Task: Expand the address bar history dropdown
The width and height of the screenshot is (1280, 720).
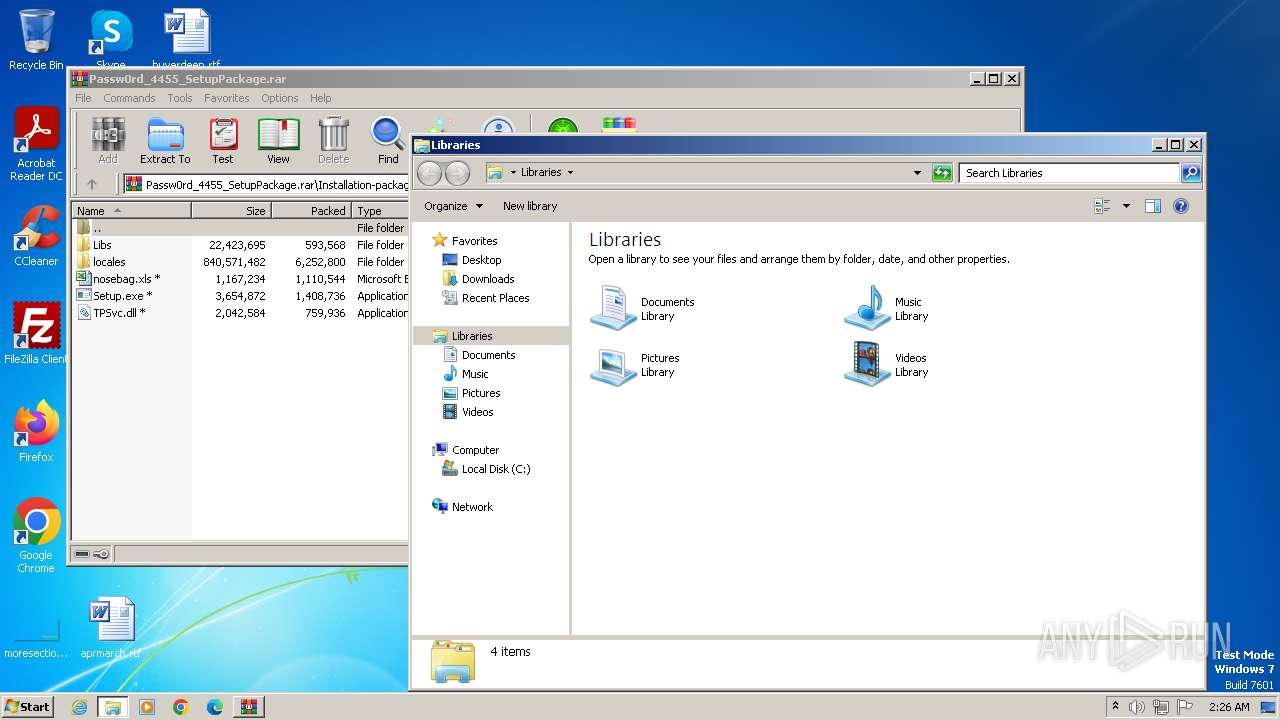Action: 917,173
